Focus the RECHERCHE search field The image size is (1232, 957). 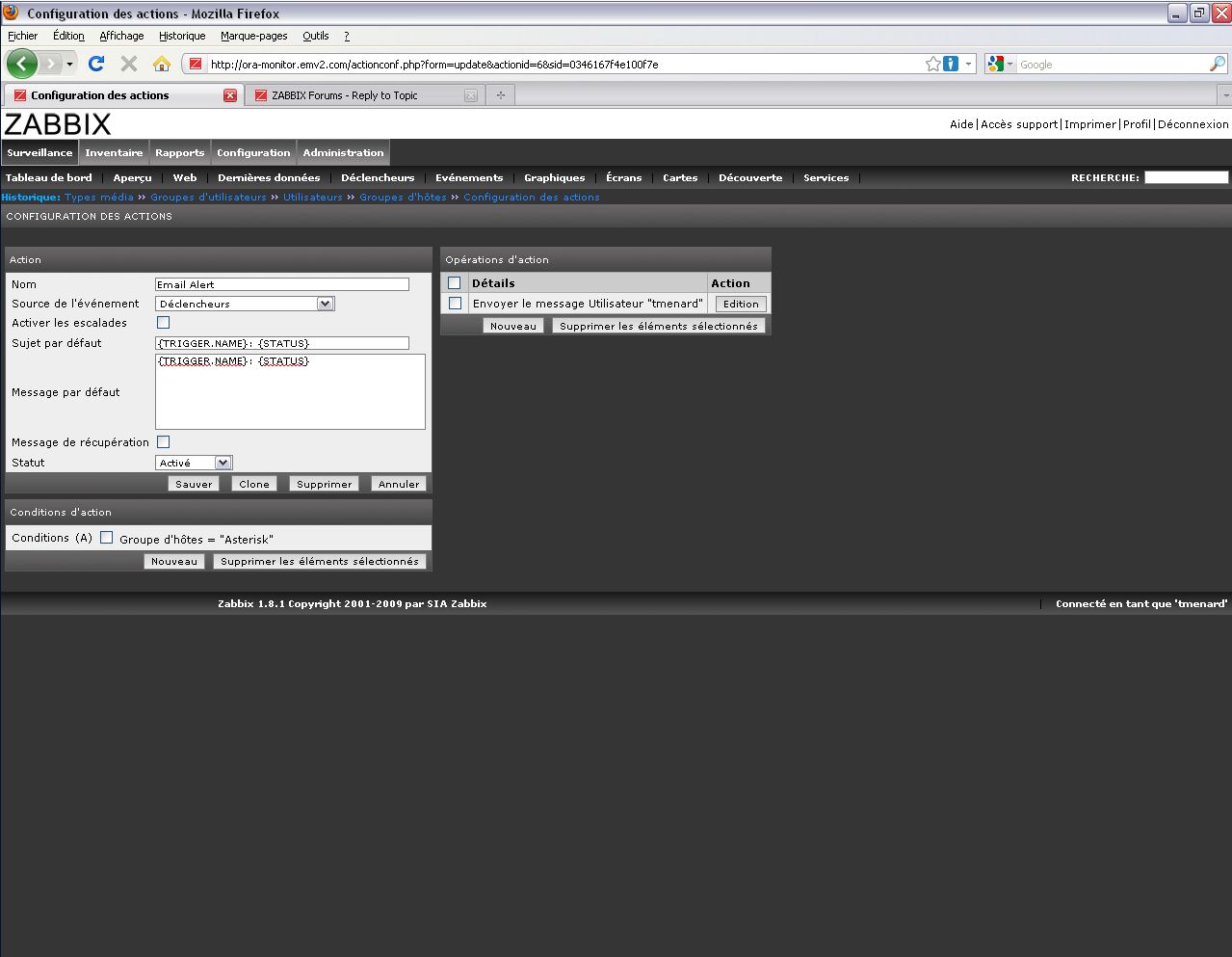1186,177
